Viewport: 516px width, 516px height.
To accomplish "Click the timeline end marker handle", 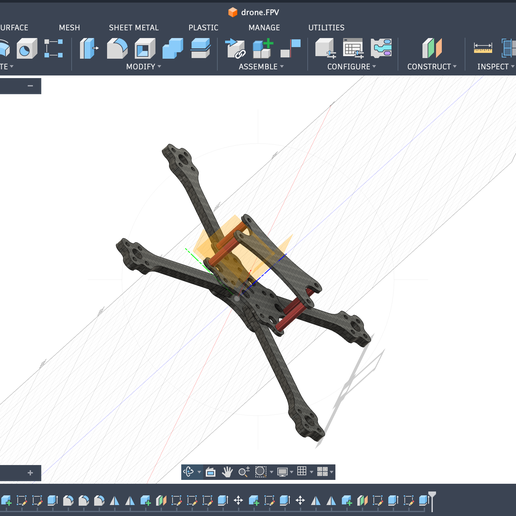I will pyautogui.click(x=432, y=500).
